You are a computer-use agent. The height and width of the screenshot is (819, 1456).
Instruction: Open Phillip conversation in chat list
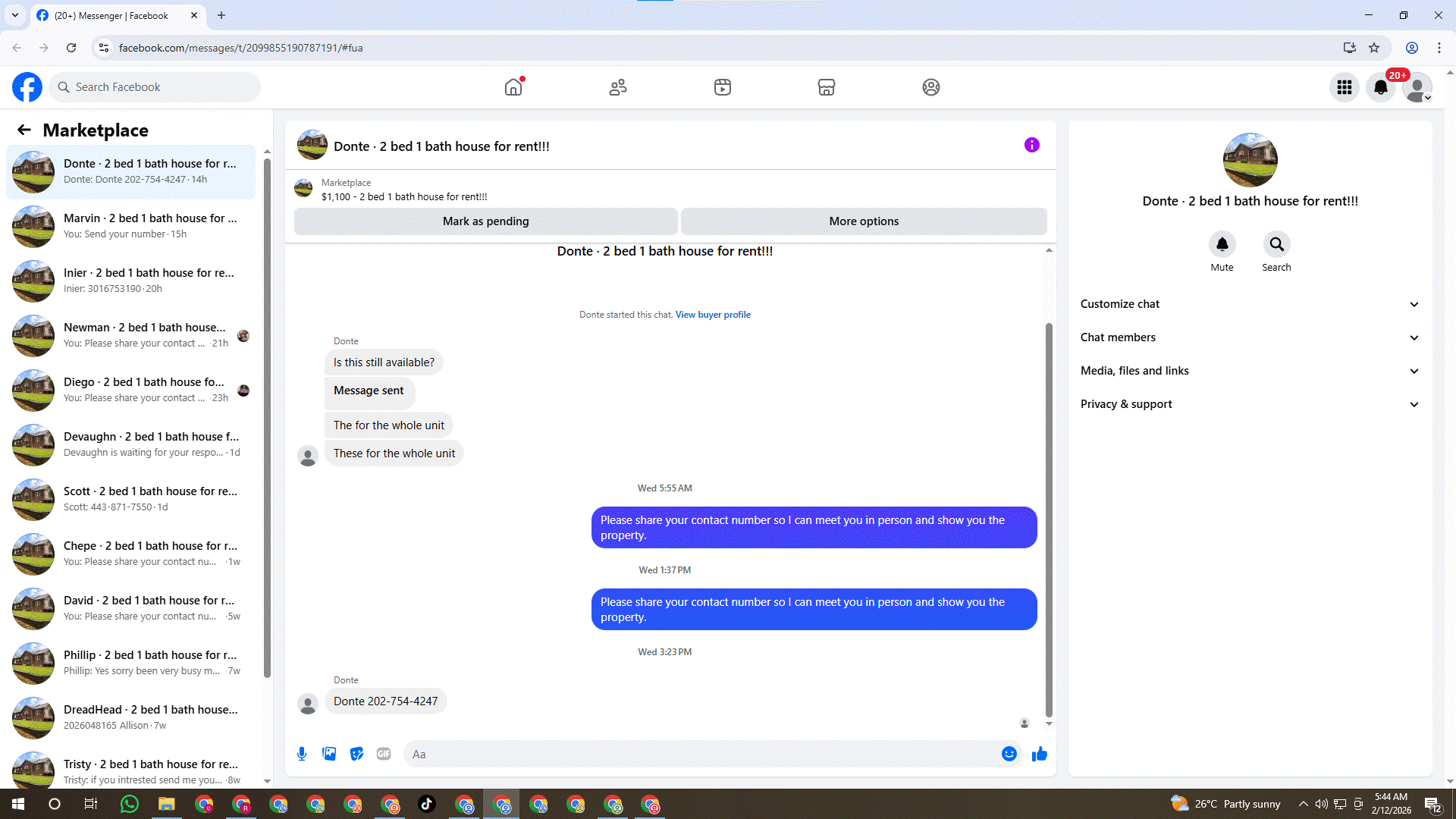tap(132, 663)
